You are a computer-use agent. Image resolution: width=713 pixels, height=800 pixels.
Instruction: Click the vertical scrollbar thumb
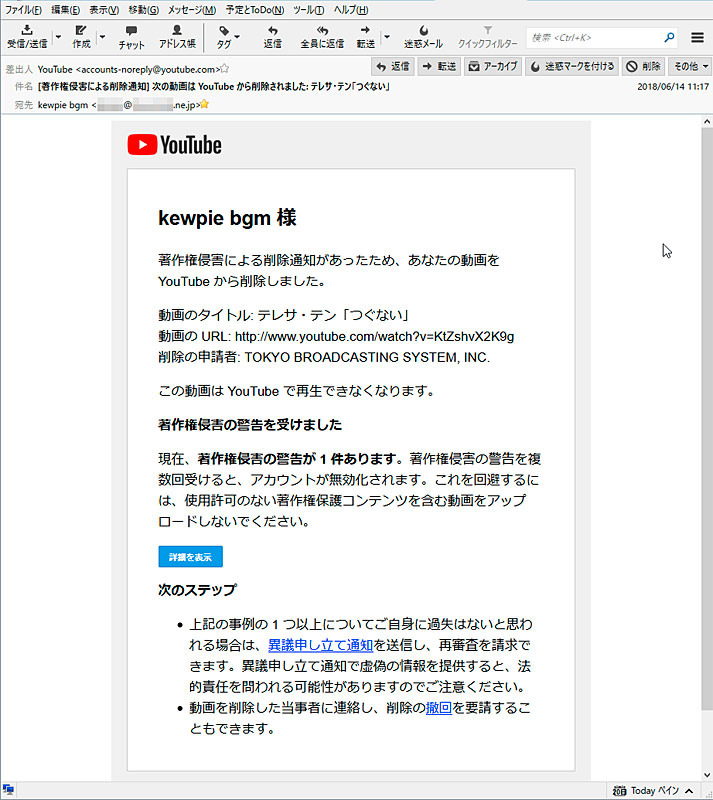tap(707, 418)
